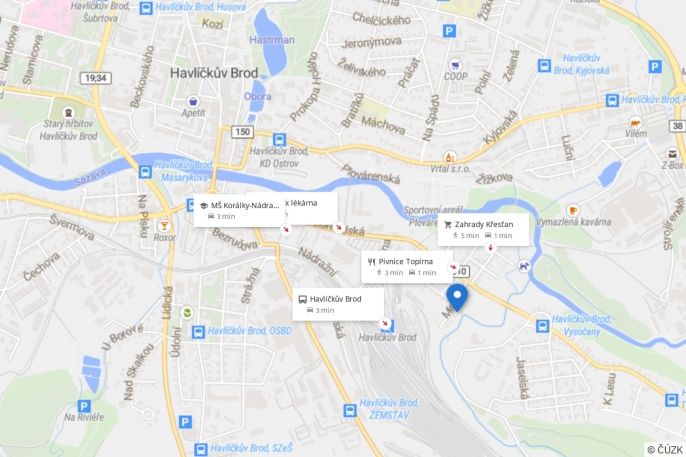Image resolution: width=686 pixels, height=457 pixels.
Task: Click the Vysočany bus stop icon
Action: coord(542,326)
